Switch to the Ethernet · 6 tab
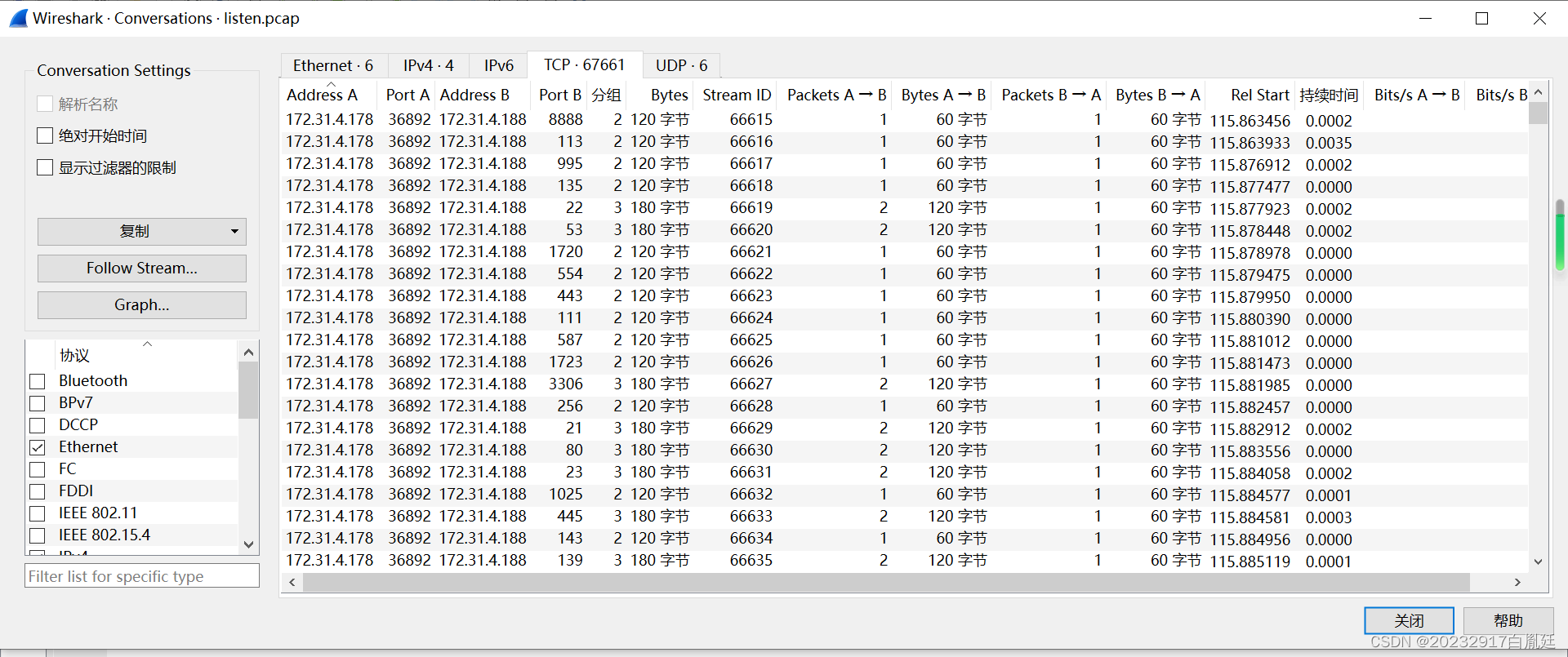The image size is (1568, 657). [x=333, y=65]
